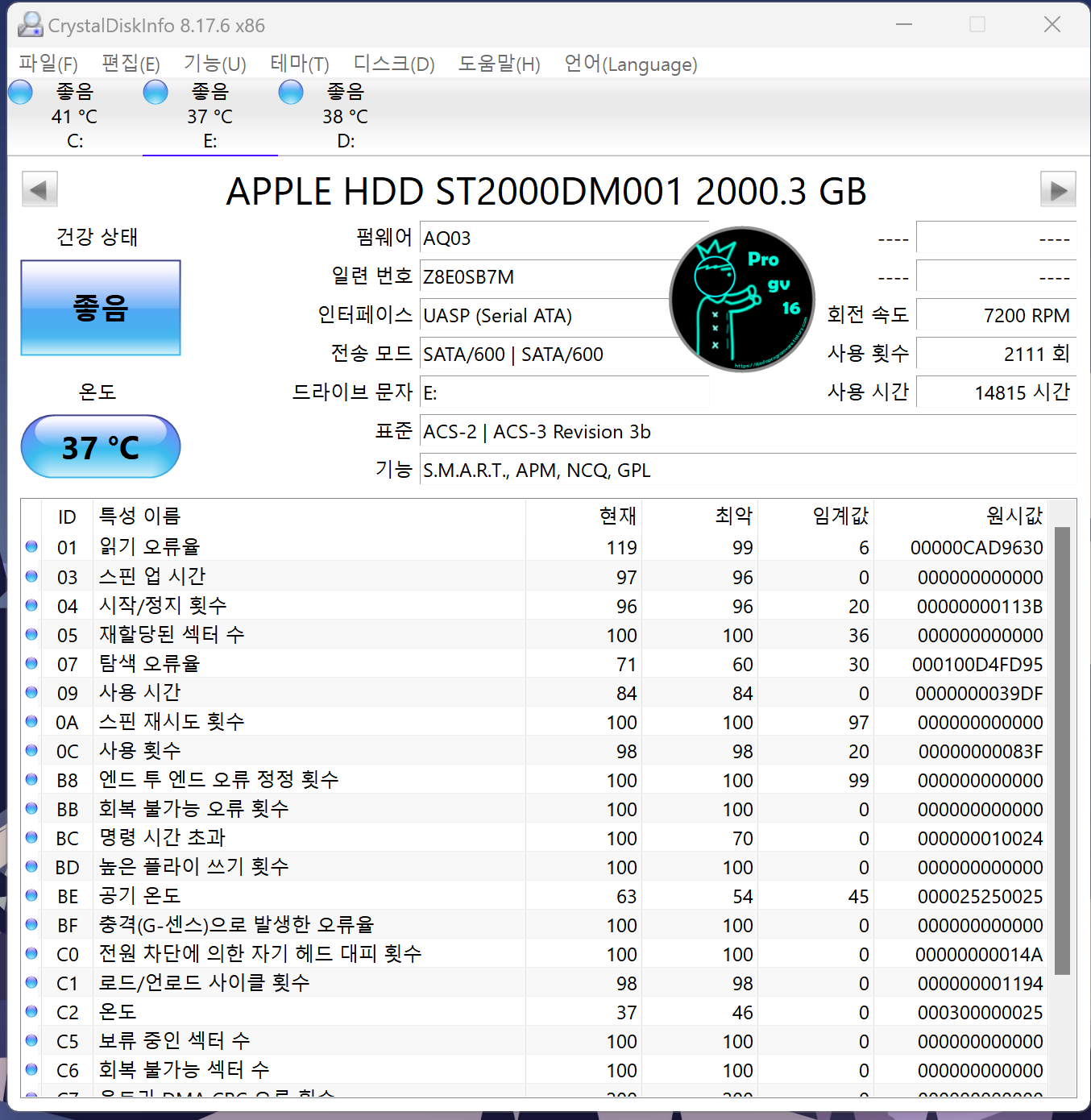Go to the next disk with right arrow
The image size is (1091, 1120).
(1058, 190)
